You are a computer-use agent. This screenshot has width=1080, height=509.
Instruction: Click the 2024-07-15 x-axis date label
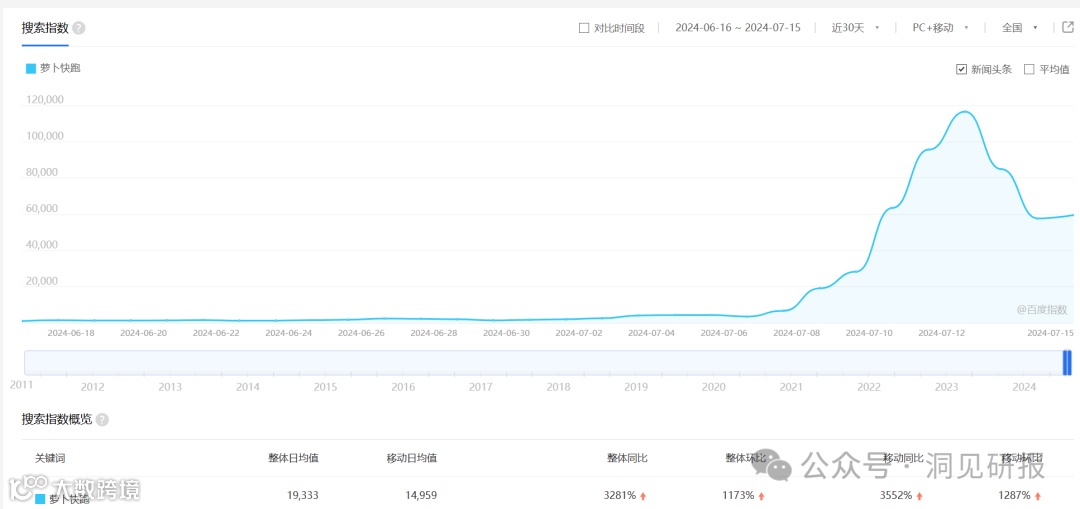pyautogui.click(x=1050, y=333)
